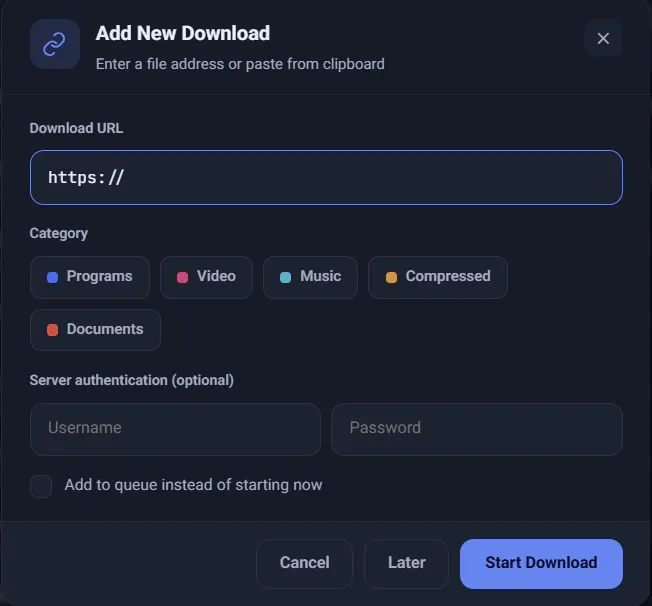Click the Cancel button

(x=304, y=564)
